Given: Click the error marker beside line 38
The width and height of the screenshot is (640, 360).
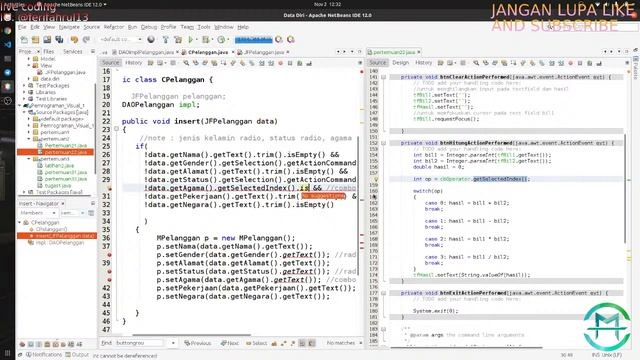Looking at the screenshot, I should pyautogui.click(x=109, y=255).
